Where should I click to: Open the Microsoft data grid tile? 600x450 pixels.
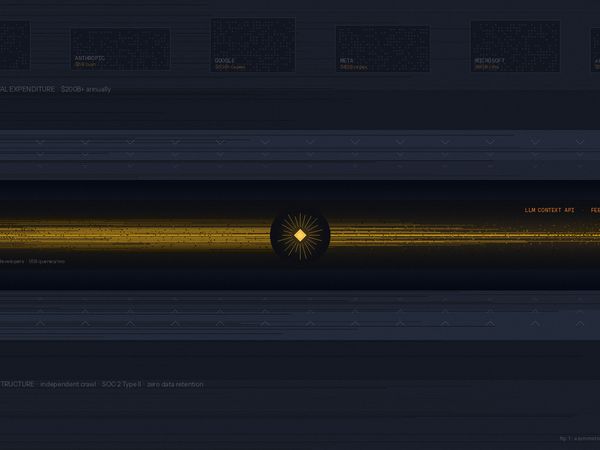(514, 46)
